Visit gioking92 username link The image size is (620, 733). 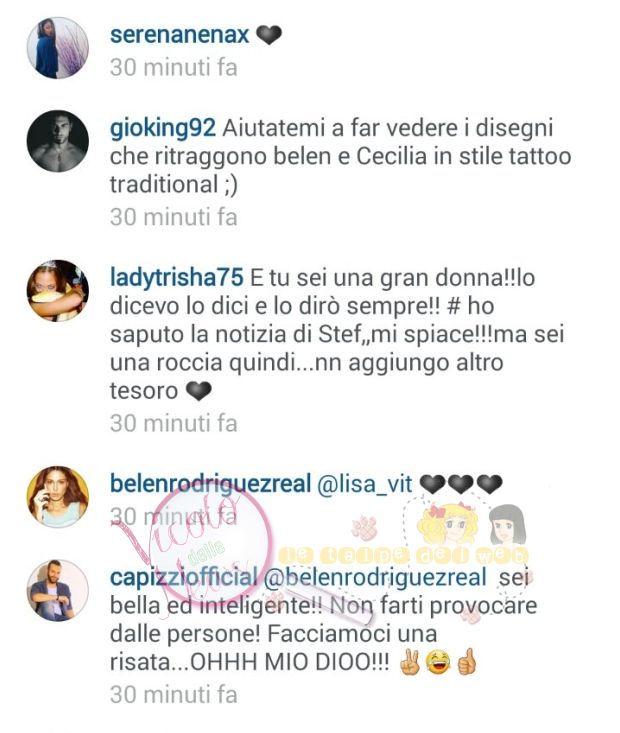(163, 129)
